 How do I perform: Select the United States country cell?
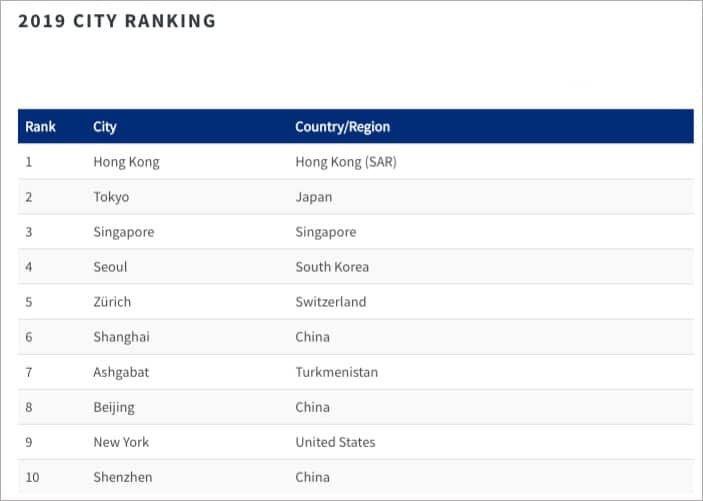tap(335, 442)
